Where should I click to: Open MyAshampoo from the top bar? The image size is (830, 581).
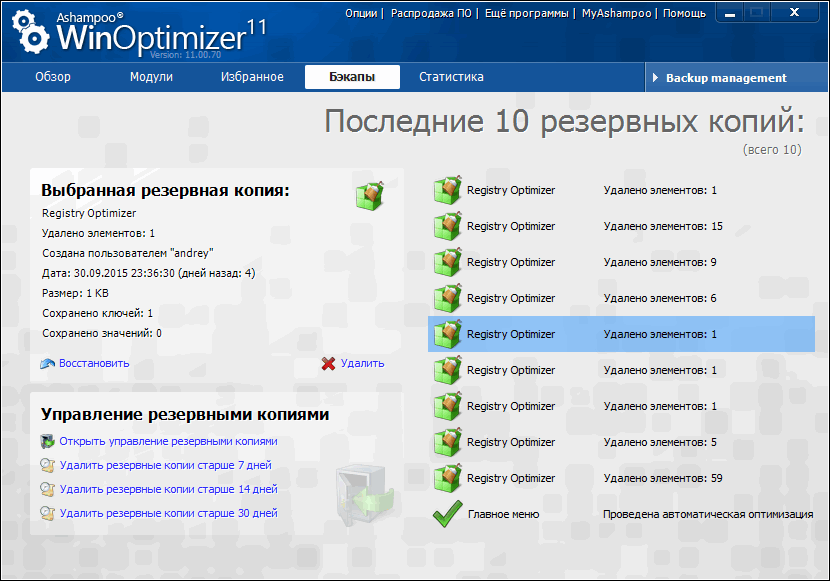coord(617,13)
